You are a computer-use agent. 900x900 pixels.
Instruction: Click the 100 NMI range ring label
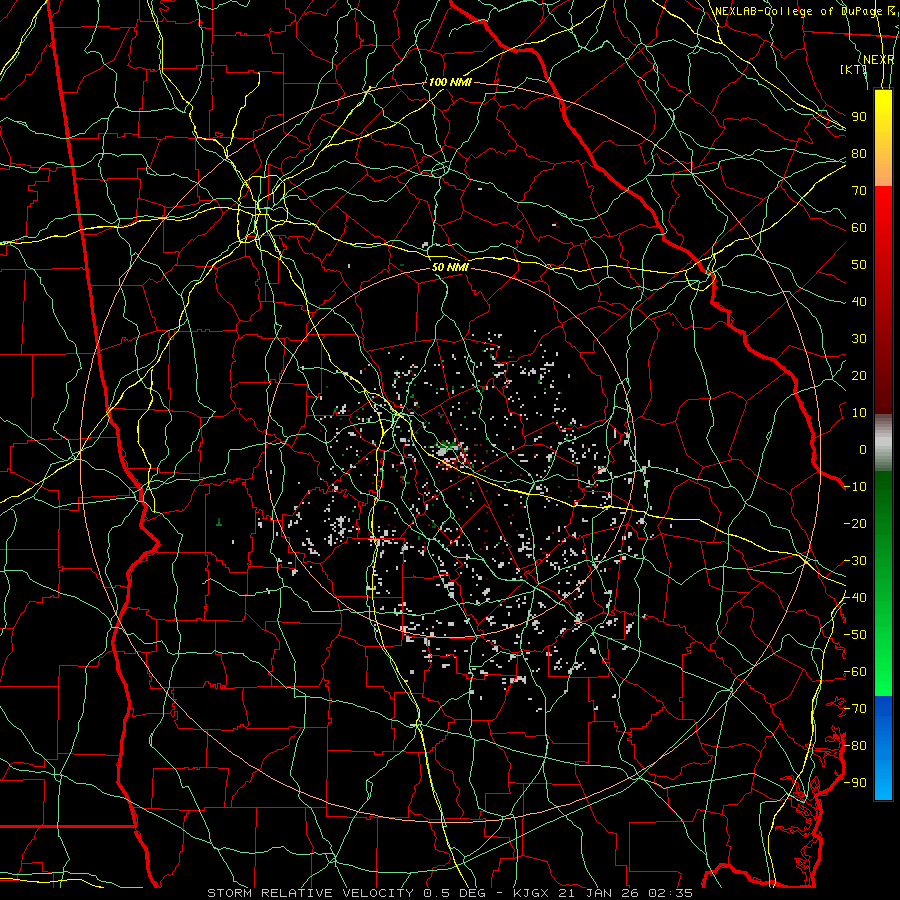pyautogui.click(x=450, y=82)
